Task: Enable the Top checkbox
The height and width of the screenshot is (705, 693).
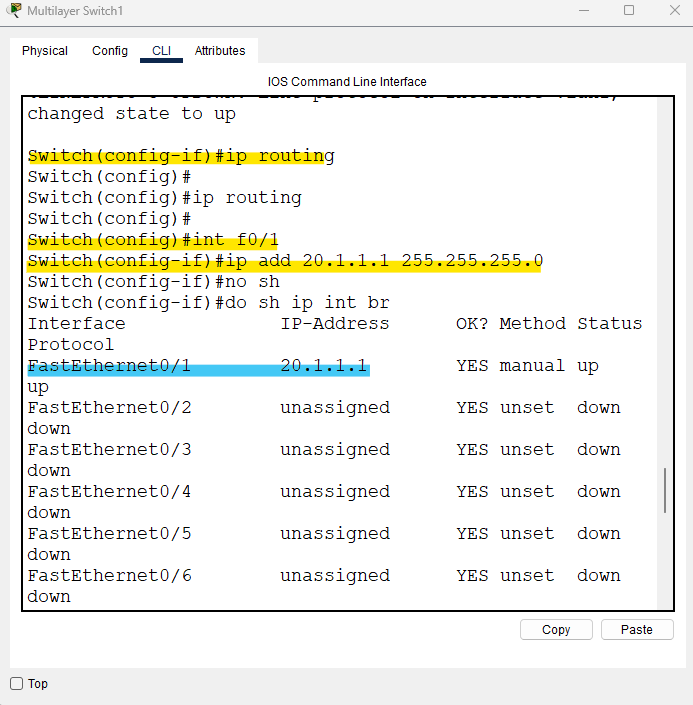Action: click(17, 683)
